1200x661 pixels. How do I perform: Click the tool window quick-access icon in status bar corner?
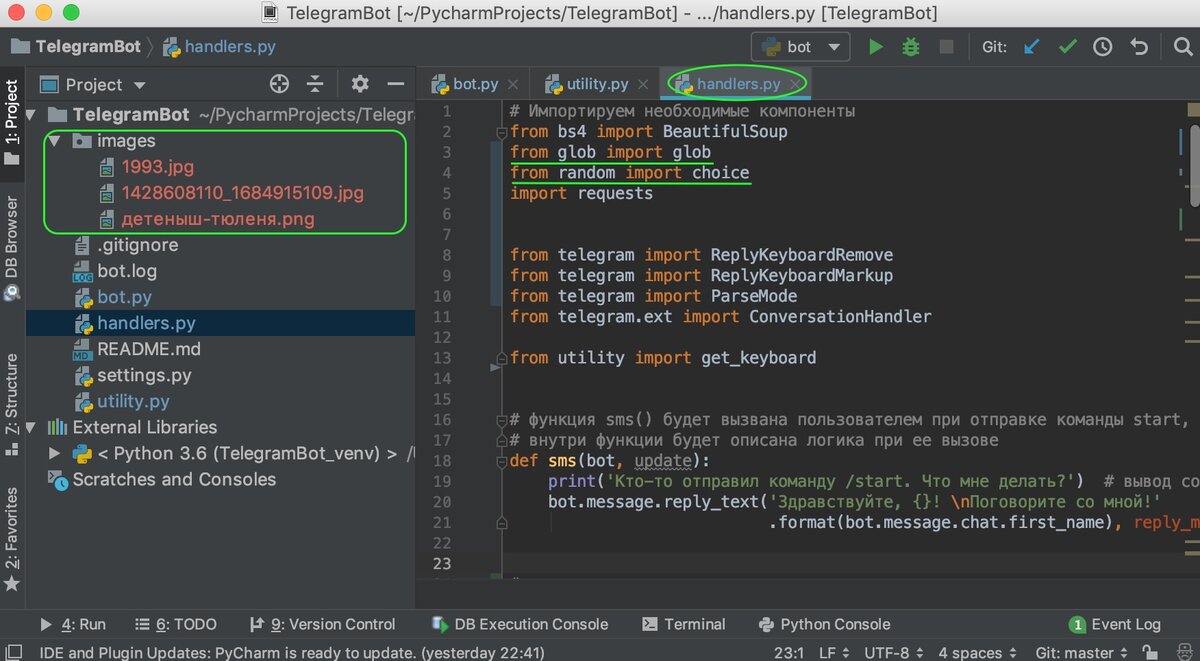coord(12,653)
